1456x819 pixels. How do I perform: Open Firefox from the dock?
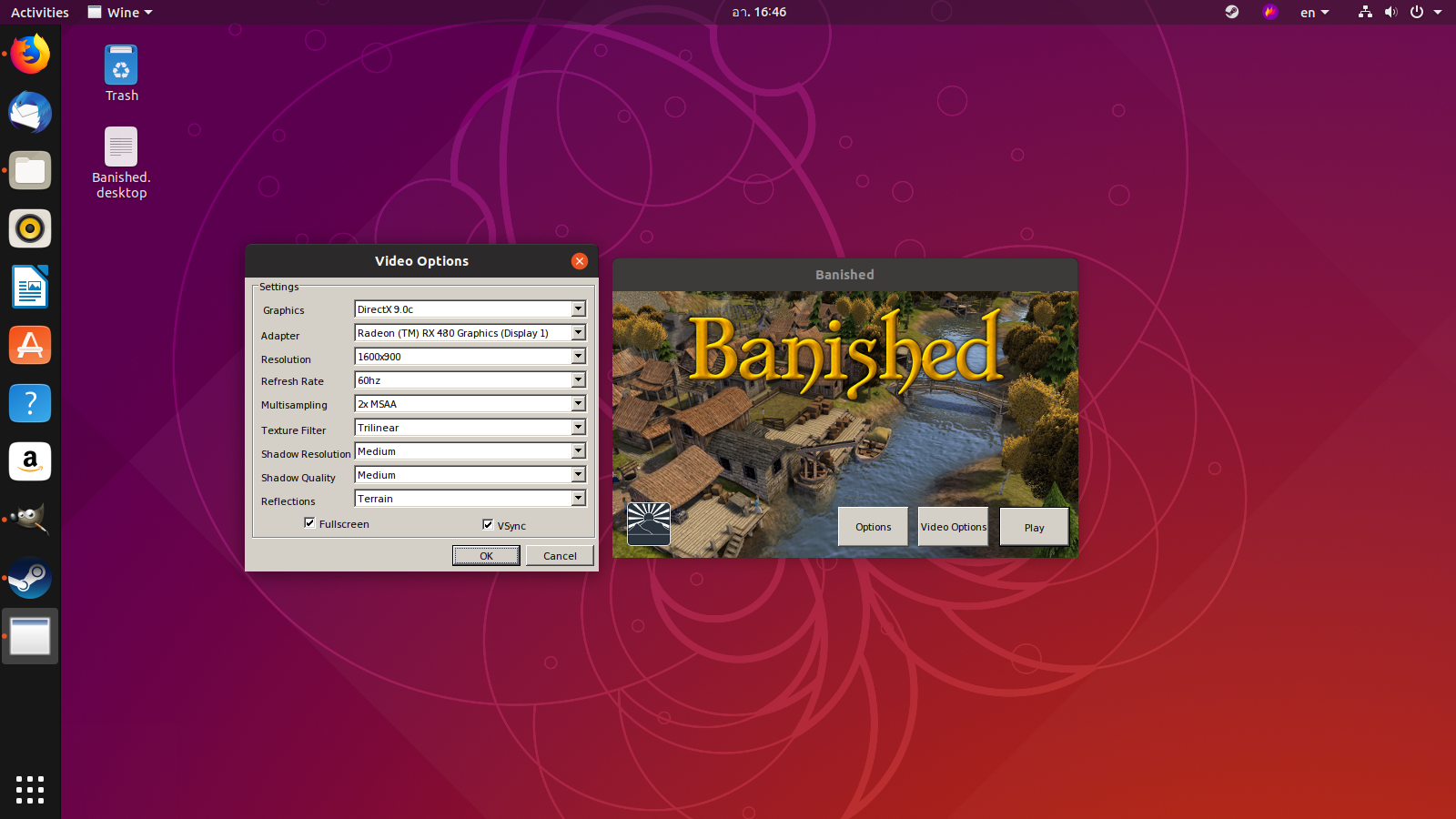[x=30, y=54]
